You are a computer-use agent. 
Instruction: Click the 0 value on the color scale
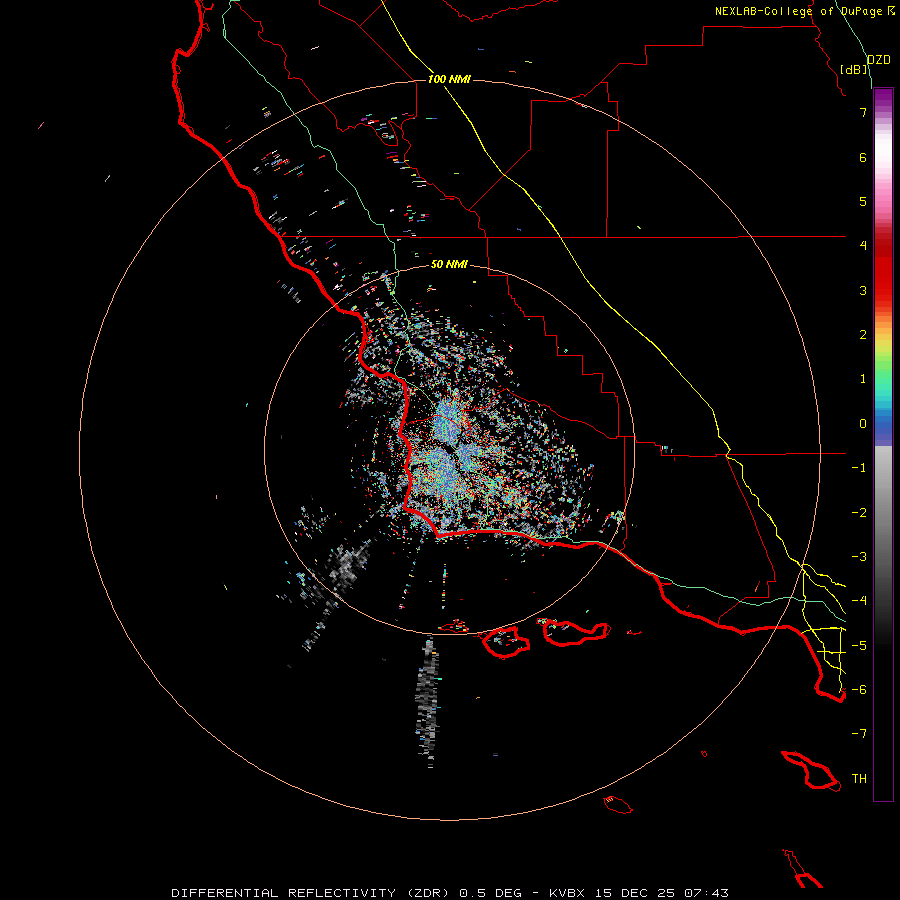[x=863, y=424]
